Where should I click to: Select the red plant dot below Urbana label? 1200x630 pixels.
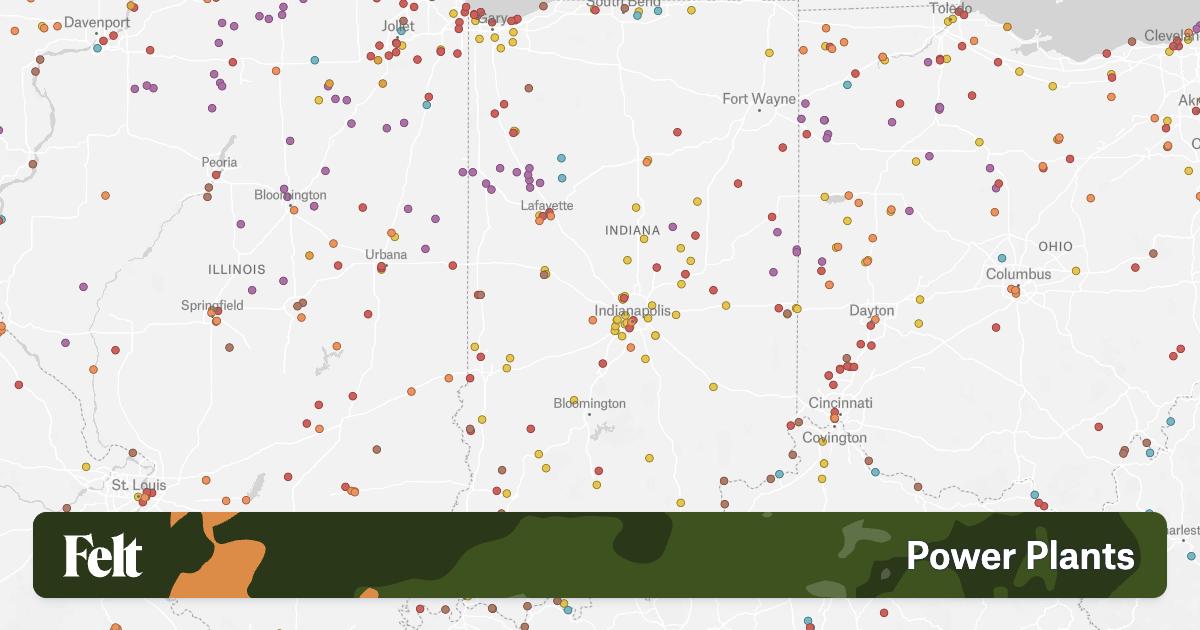pos(381,267)
